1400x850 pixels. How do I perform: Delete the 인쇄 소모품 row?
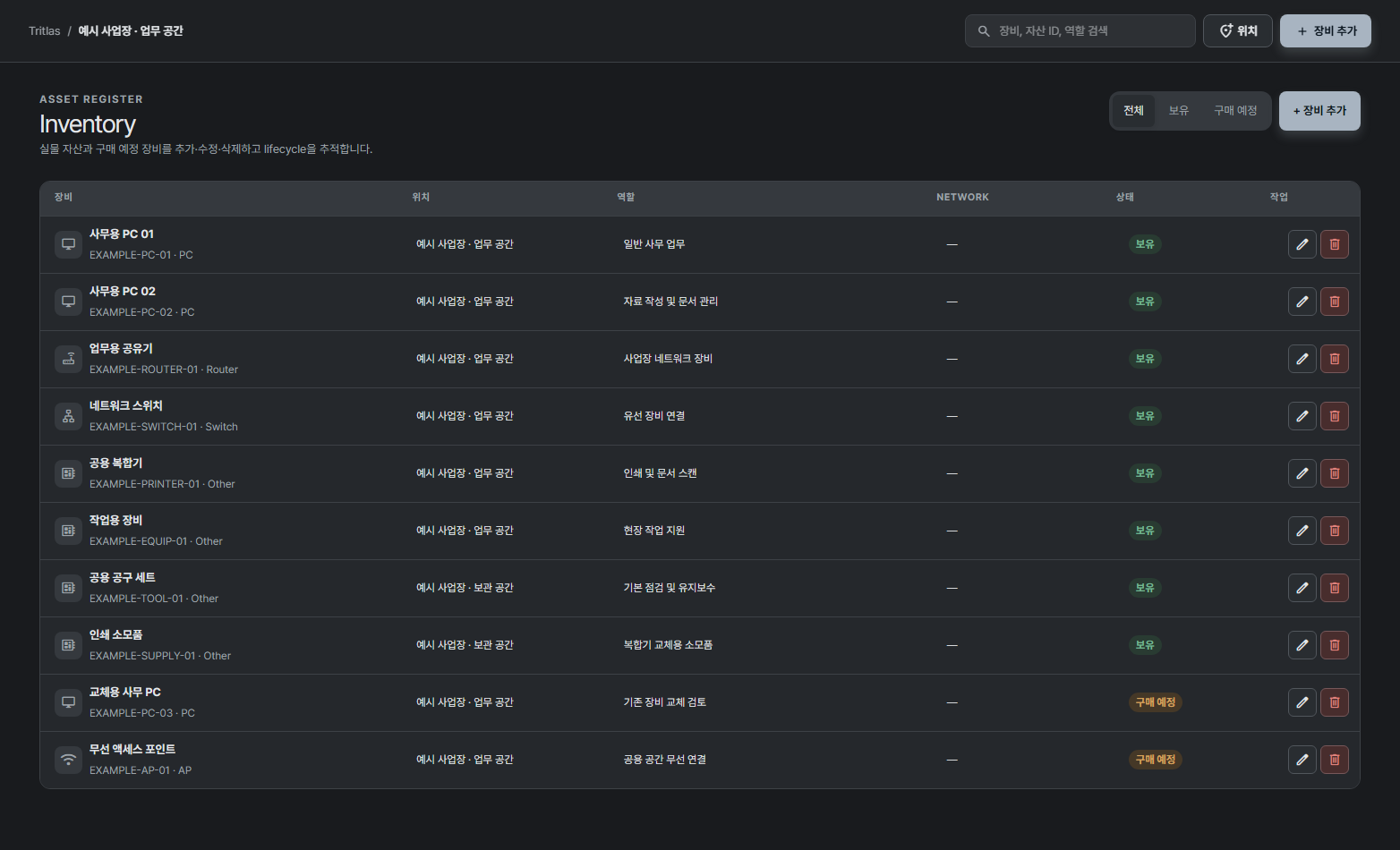point(1335,645)
